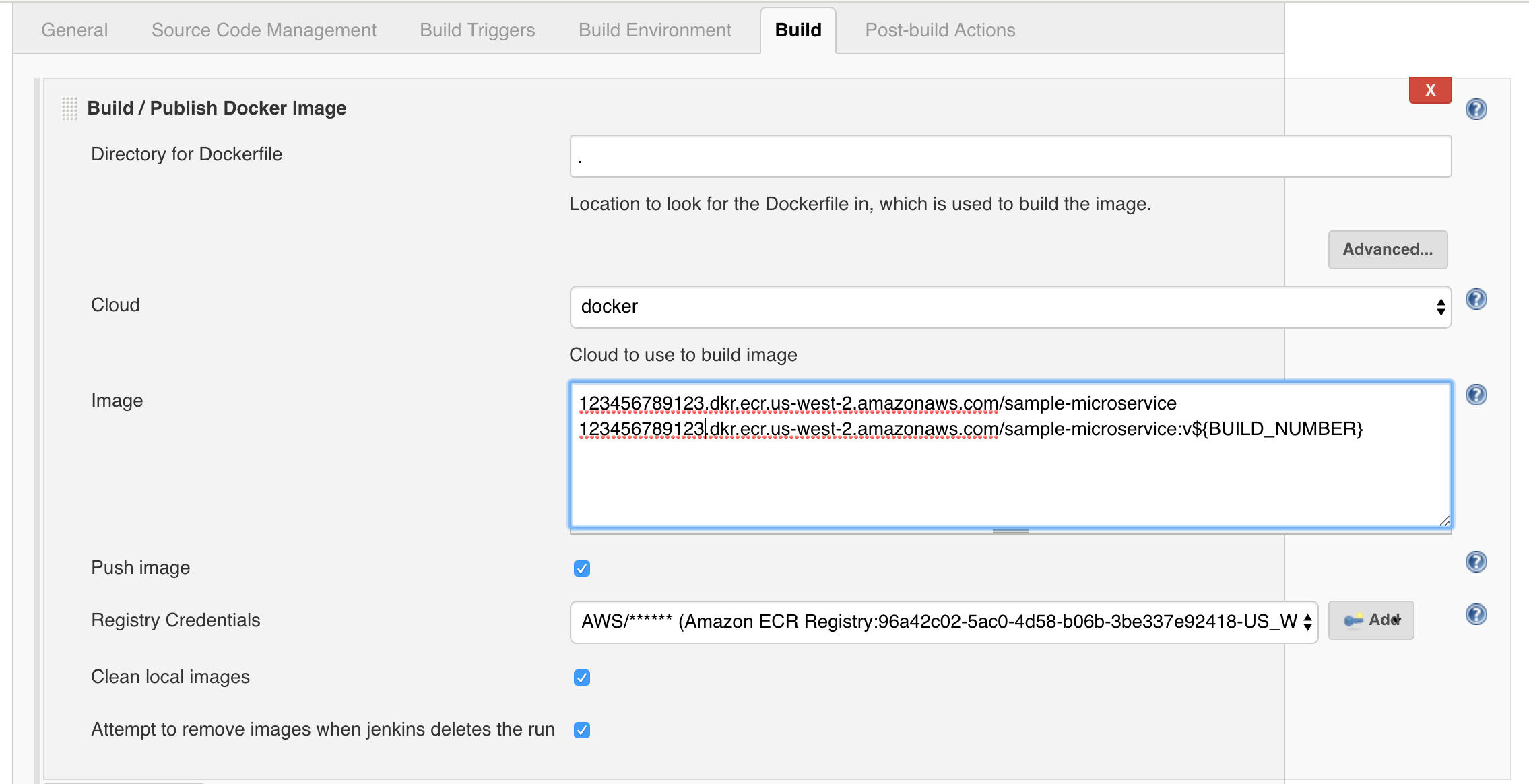The width and height of the screenshot is (1529, 784).
Task: Open help for Registry Credentials
Action: click(x=1476, y=614)
